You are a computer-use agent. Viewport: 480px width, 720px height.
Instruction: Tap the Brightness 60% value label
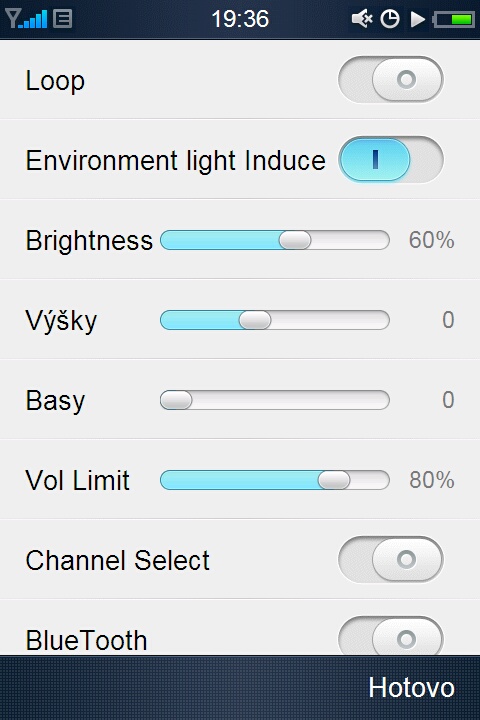tap(431, 240)
